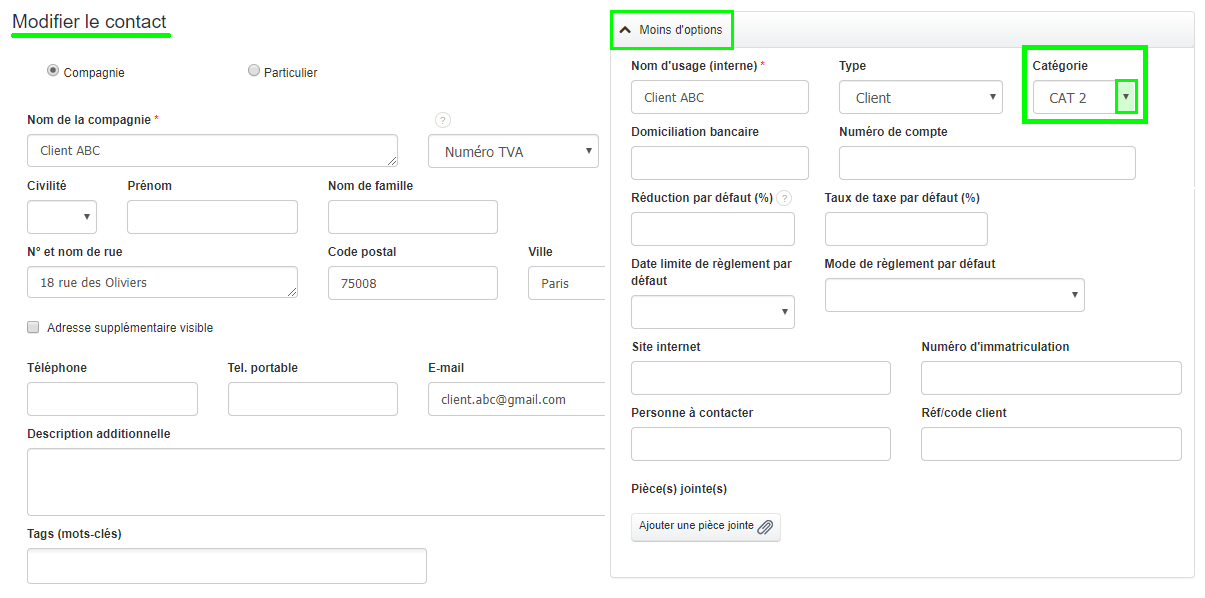Expand the Numéro TVA dropdown
The width and height of the screenshot is (1205, 598).
tap(513, 152)
